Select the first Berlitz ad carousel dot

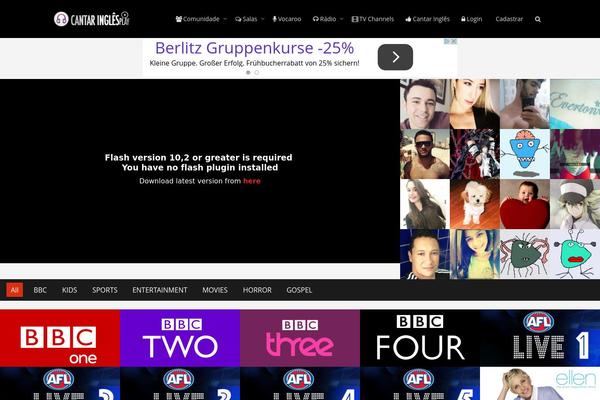(248, 72)
